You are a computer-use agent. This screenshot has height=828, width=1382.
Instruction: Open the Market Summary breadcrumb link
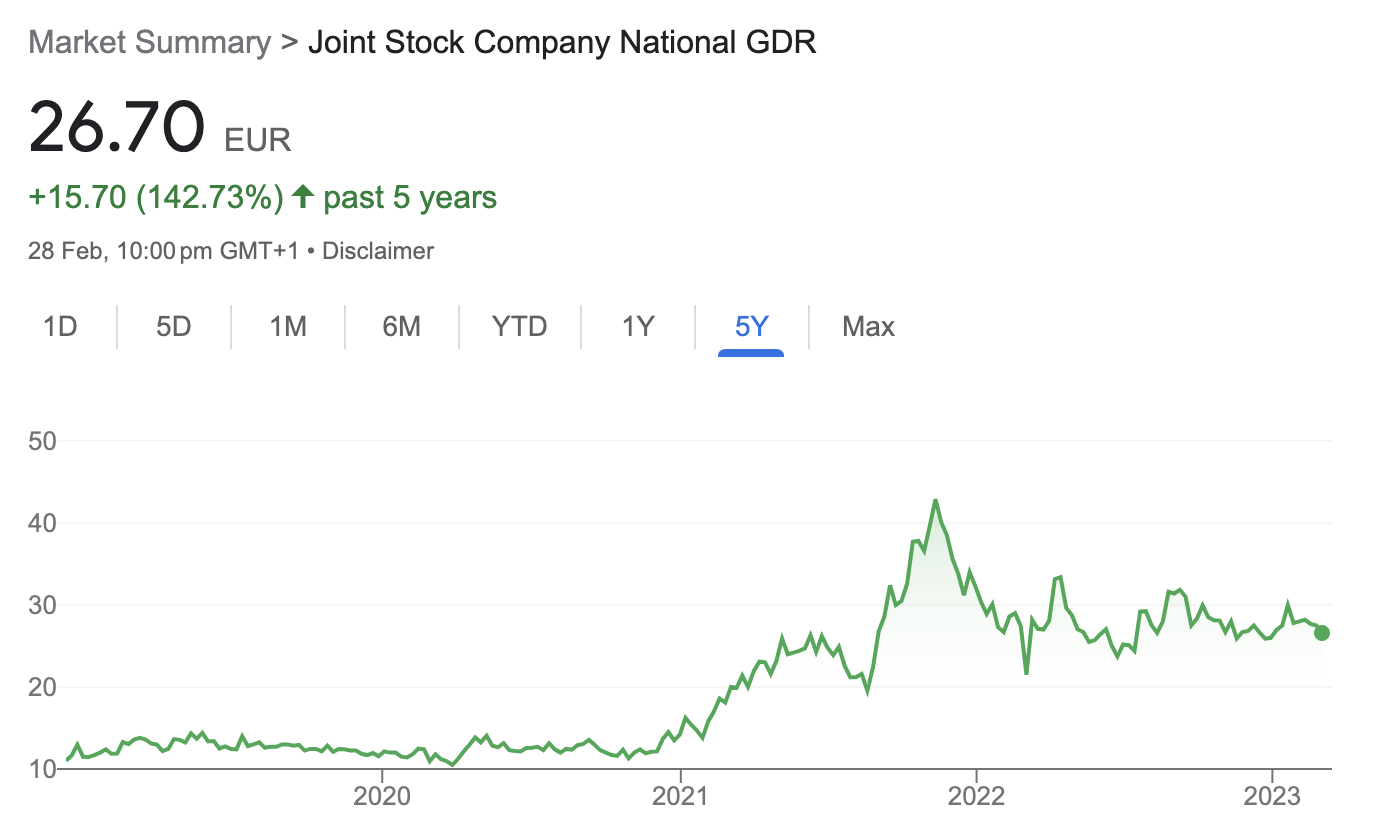150,43
